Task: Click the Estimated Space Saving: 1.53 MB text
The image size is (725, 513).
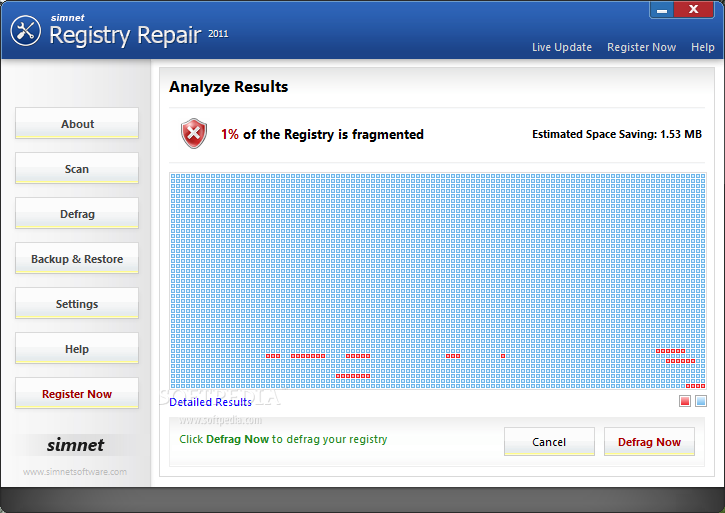Action: pos(617,134)
